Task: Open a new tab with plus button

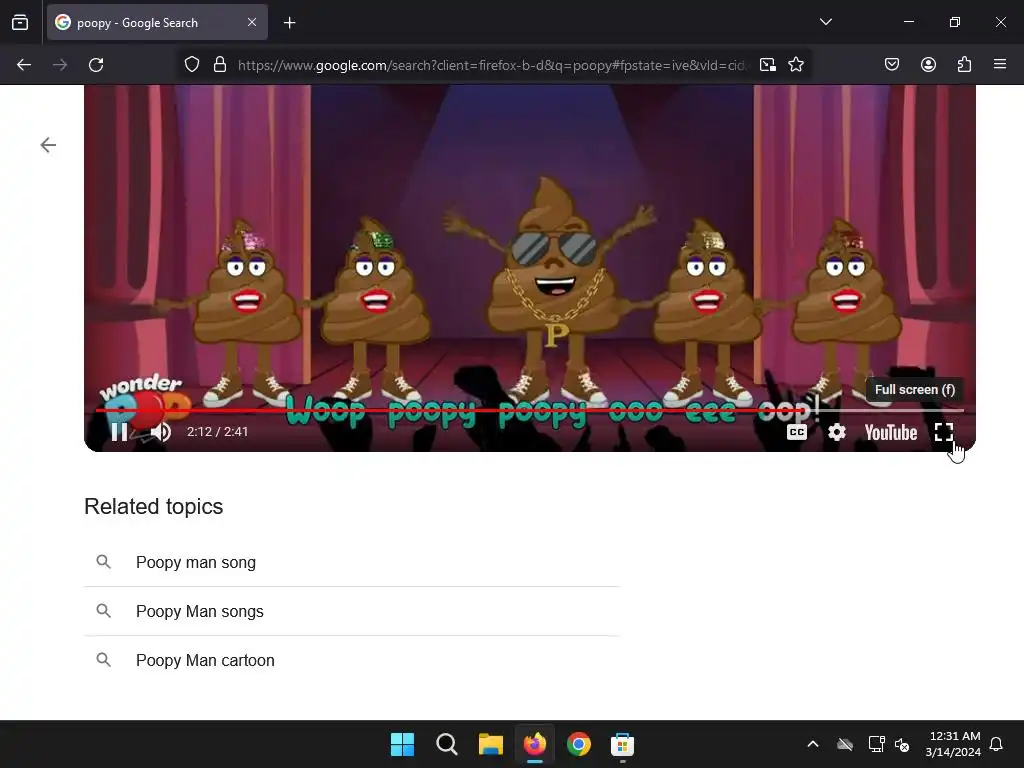Action: tap(289, 23)
